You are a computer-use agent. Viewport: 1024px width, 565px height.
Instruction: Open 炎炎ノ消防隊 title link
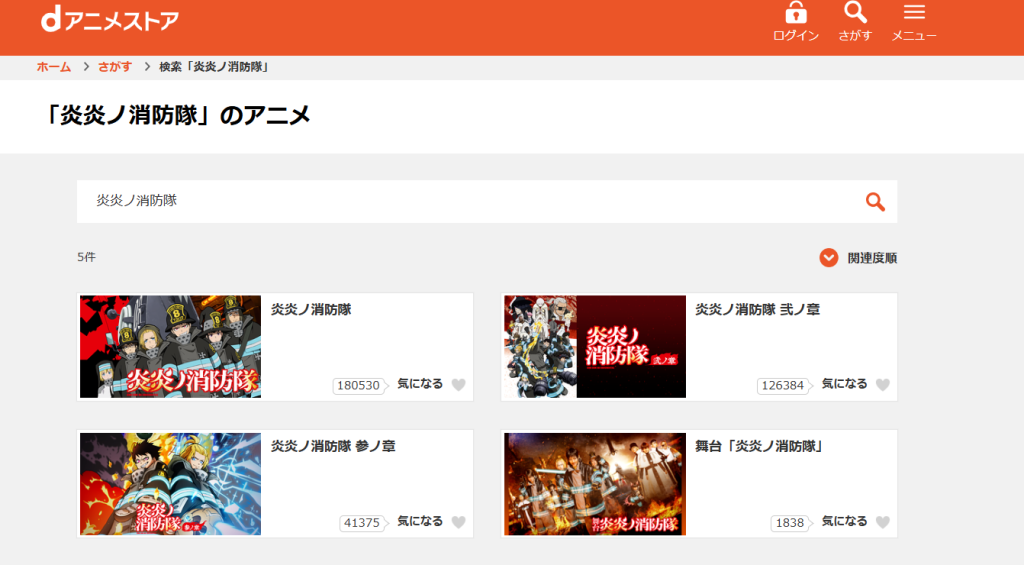[x=311, y=310]
